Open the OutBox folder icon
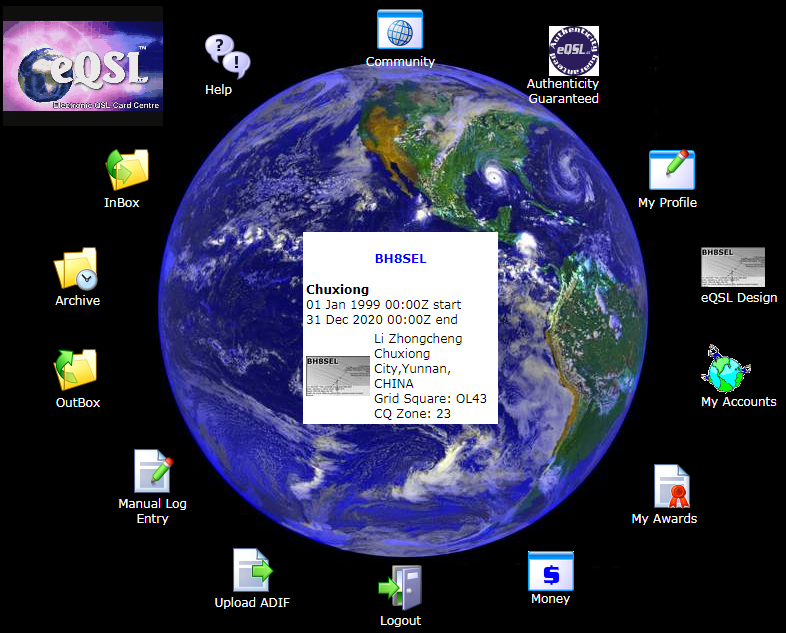The width and height of the screenshot is (786, 633). point(76,370)
